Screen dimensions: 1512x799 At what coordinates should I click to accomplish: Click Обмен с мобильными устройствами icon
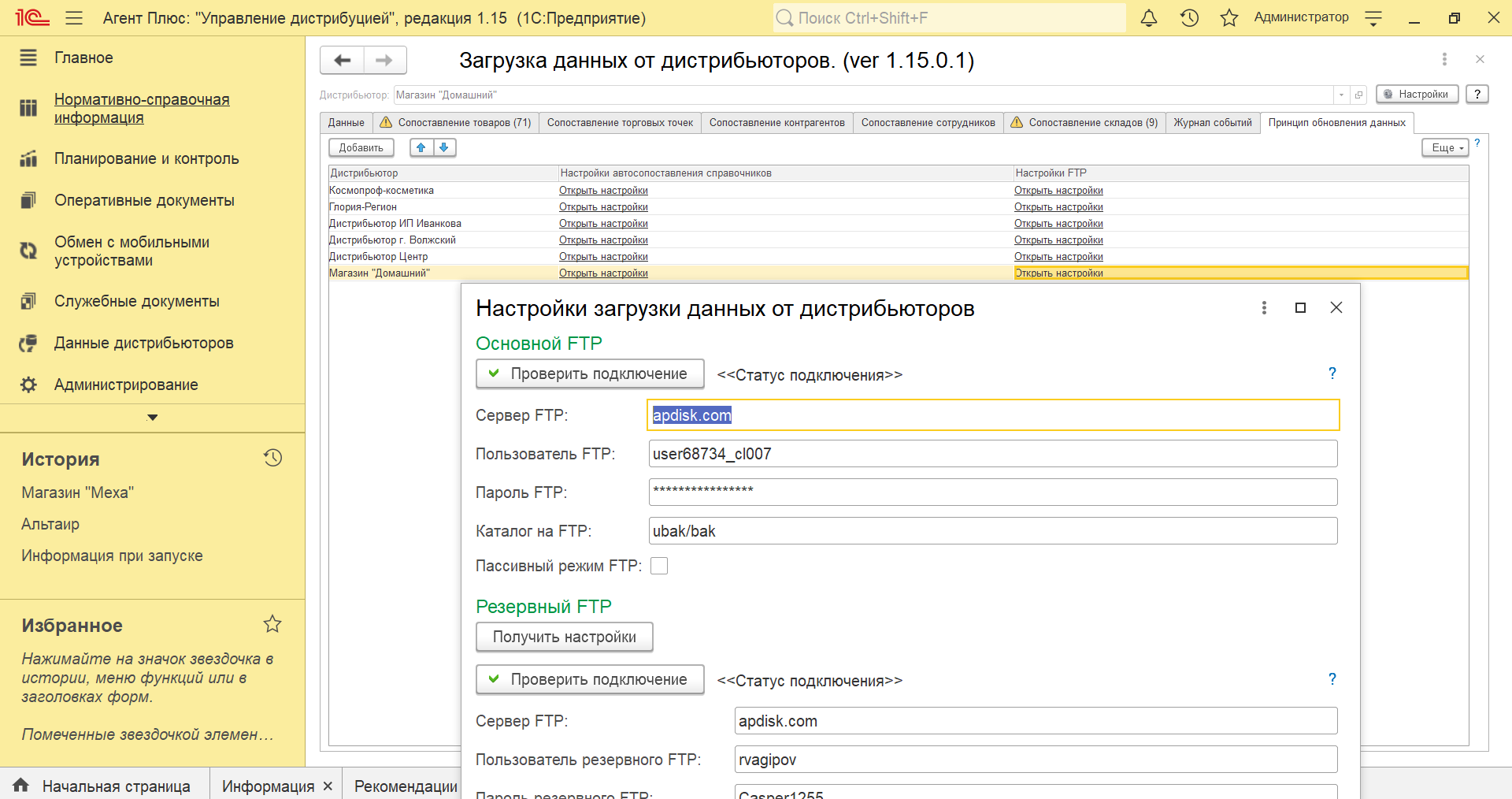28,251
